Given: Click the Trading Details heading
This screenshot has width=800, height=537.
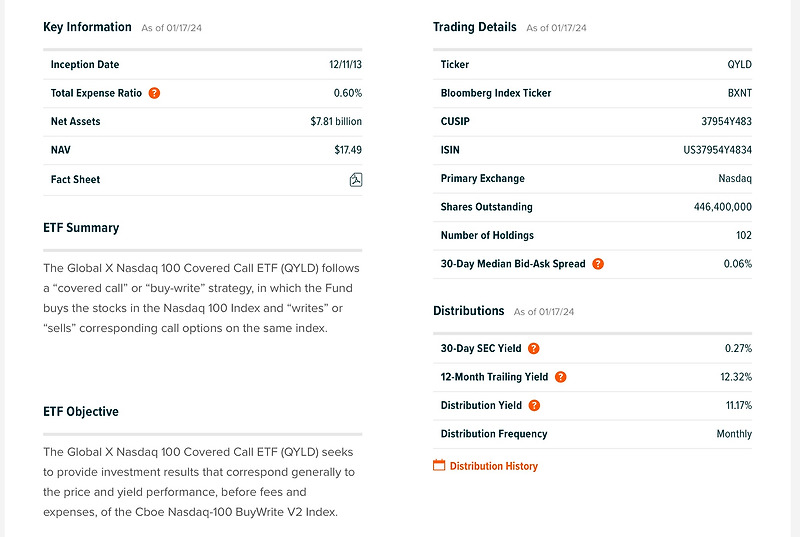Looking at the screenshot, I should coord(475,27).
